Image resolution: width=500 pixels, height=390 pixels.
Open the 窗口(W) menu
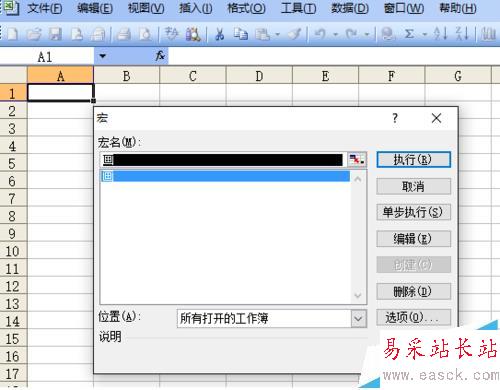404,8
